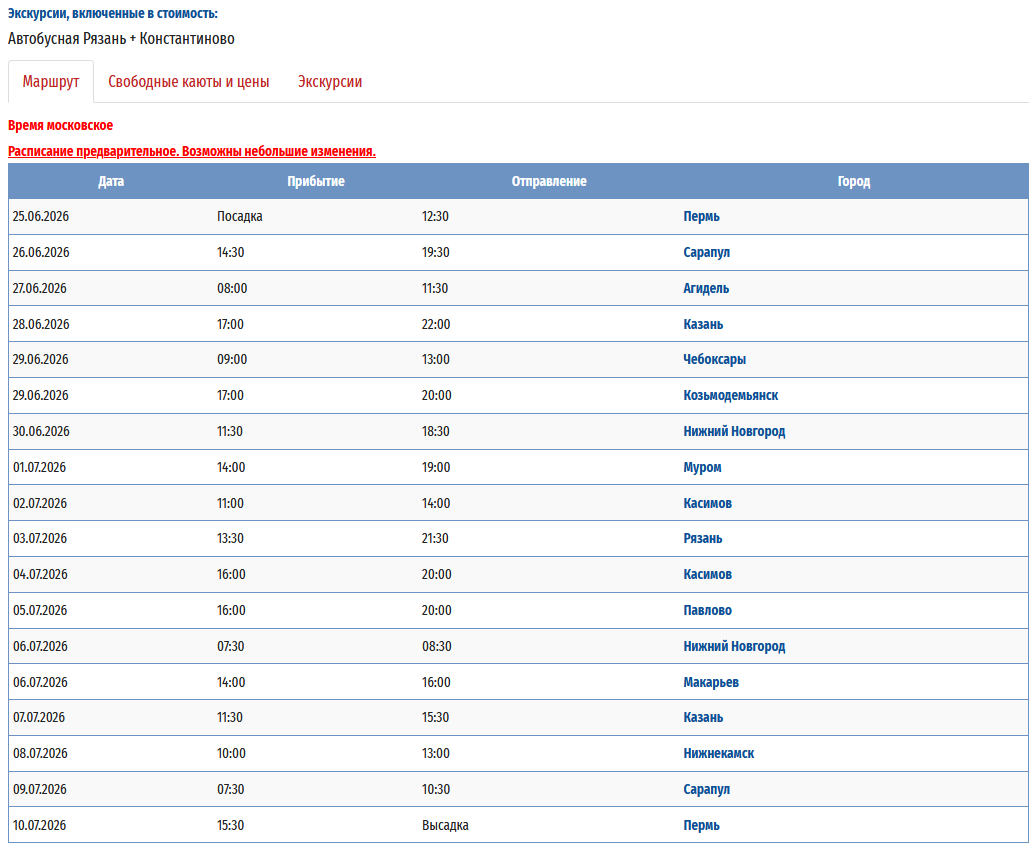1031x851 pixels.
Task: Open the Чебоксары city link
Action: (714, 360)
